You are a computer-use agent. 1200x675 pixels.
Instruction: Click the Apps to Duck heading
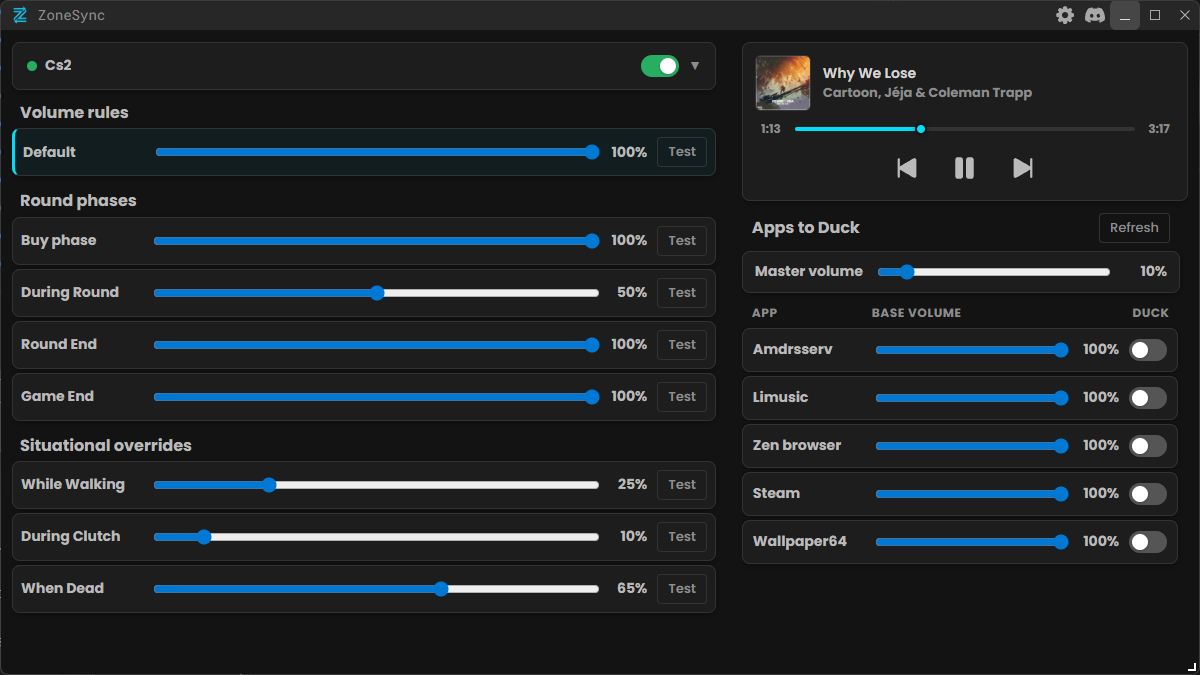point(806,227)
